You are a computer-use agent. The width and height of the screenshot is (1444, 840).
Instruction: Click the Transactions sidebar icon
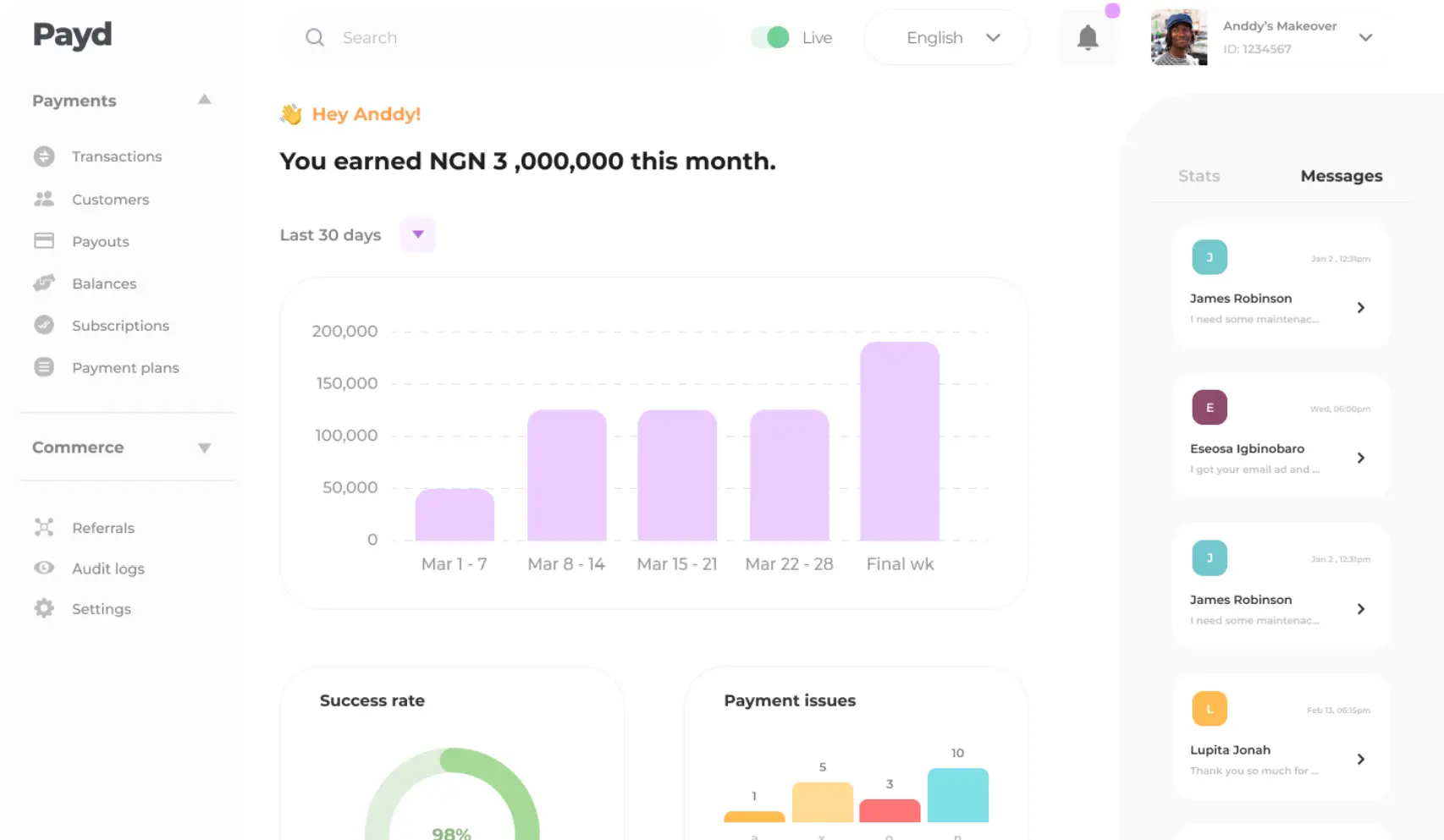44,156
